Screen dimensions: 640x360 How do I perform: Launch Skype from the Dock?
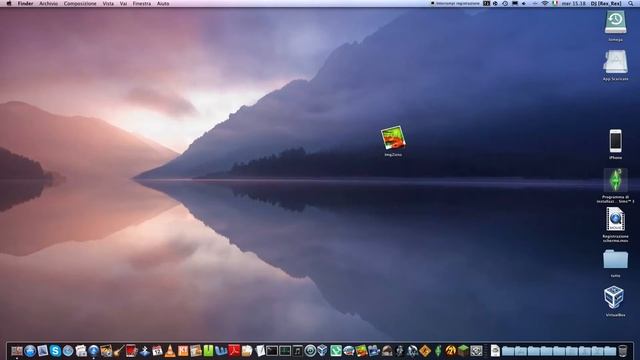pos(55,351)
